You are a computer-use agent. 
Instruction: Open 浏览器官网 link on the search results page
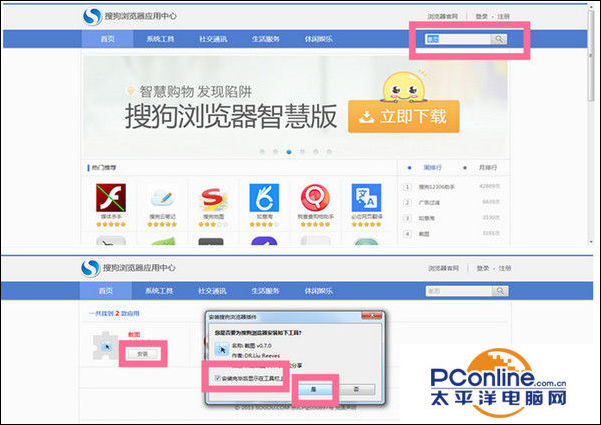coord(443,268)
